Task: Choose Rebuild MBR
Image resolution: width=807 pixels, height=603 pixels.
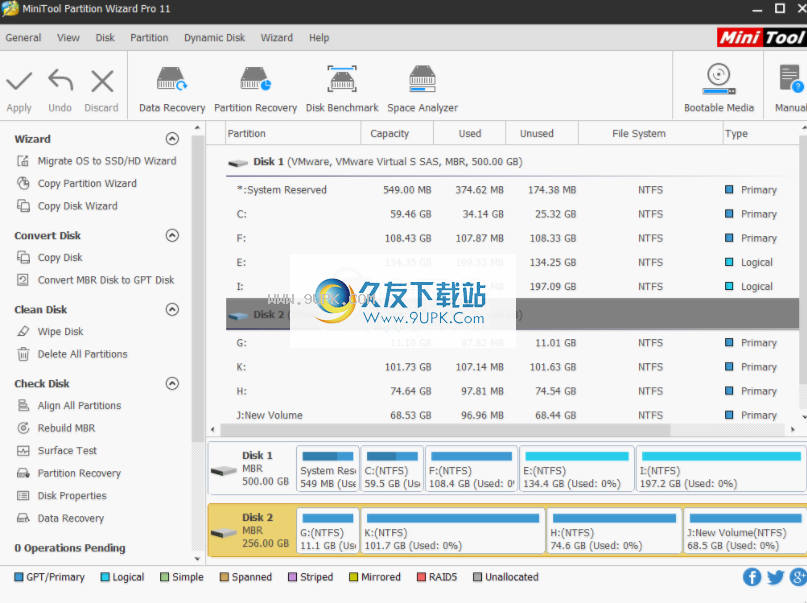Action: pyautogui.click(x=66, y=428)
